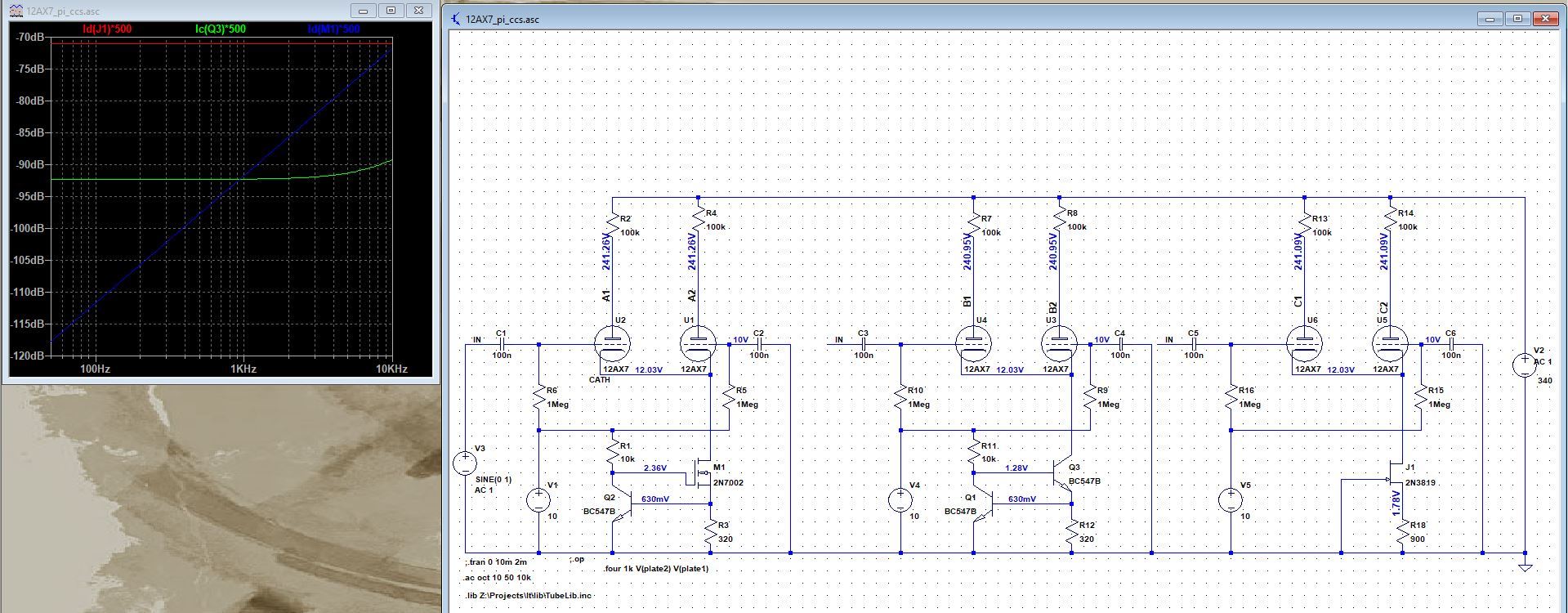Select the U2 12AX7 triode symbol
Image resolution: width=1568 pixels, height=613 pixels.
(x=612, y=344)
